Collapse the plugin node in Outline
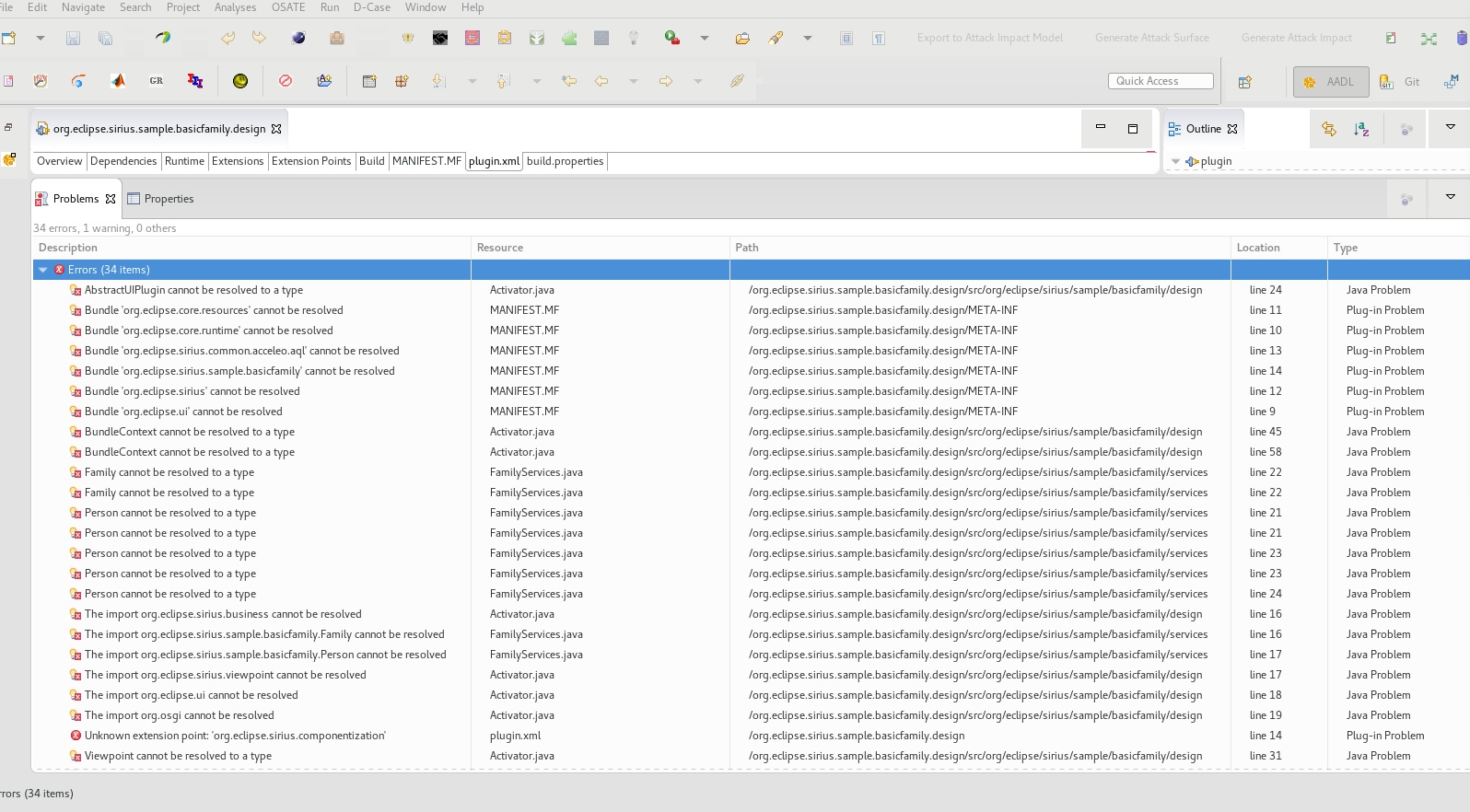This screenshot has height=812, width=1470. [1175, 161]
